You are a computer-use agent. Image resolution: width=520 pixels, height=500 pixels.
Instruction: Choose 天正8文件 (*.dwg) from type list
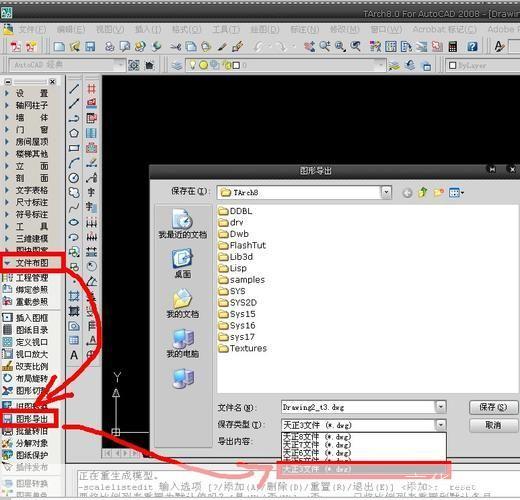pyautogui.click(x=364, y=437)
